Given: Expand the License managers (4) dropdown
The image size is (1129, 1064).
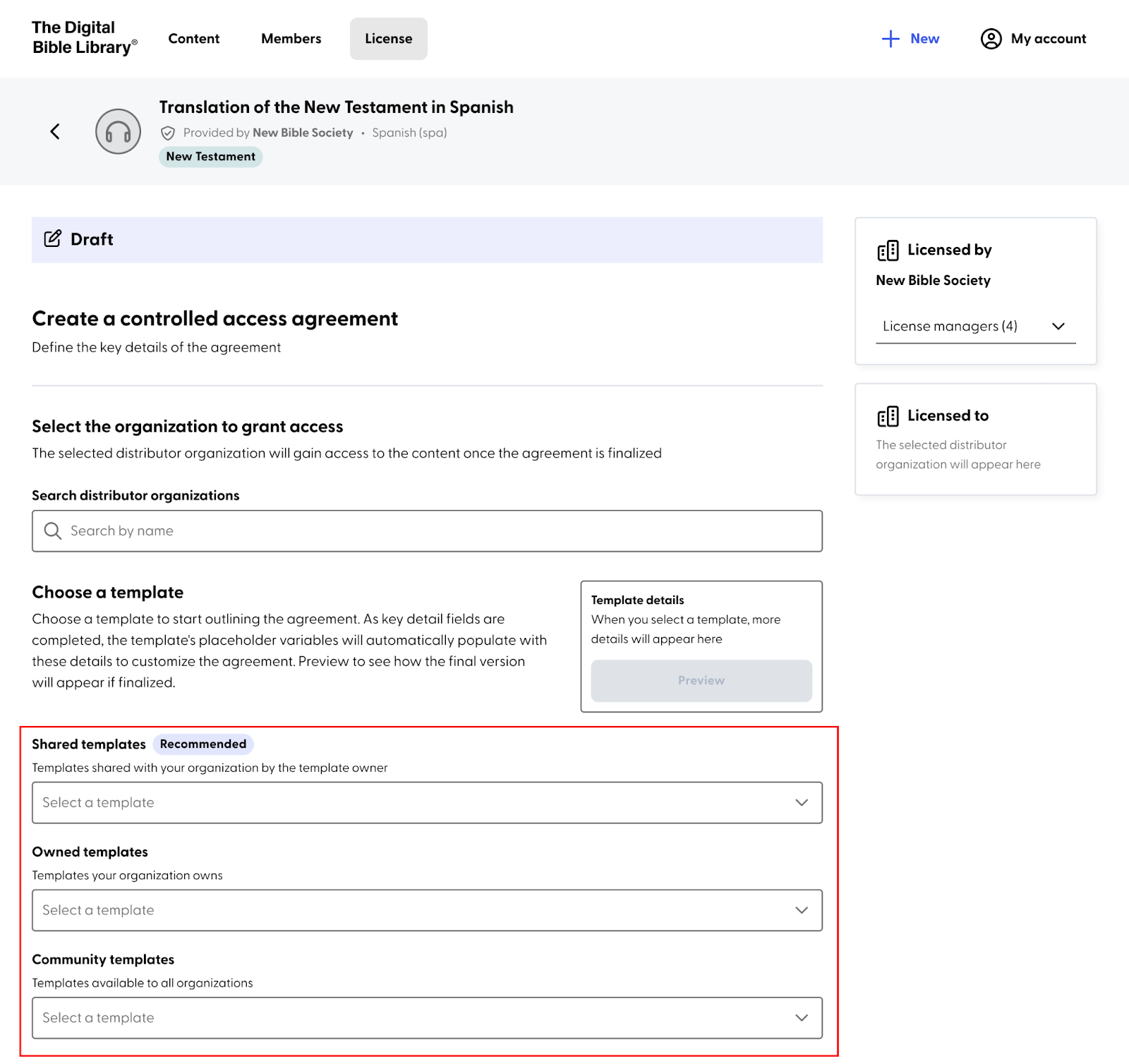Looking at the screenshot, I should point(975,326).
